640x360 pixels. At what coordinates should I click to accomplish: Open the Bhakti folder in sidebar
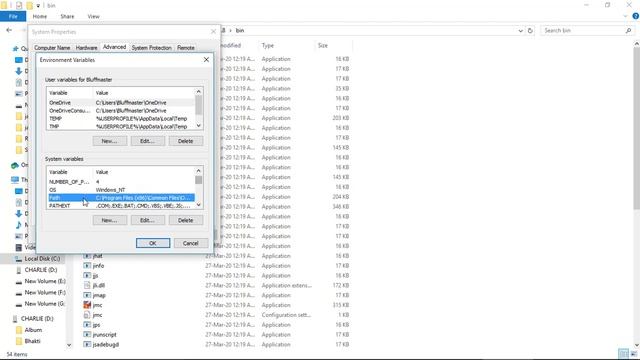tap(33, 341)
